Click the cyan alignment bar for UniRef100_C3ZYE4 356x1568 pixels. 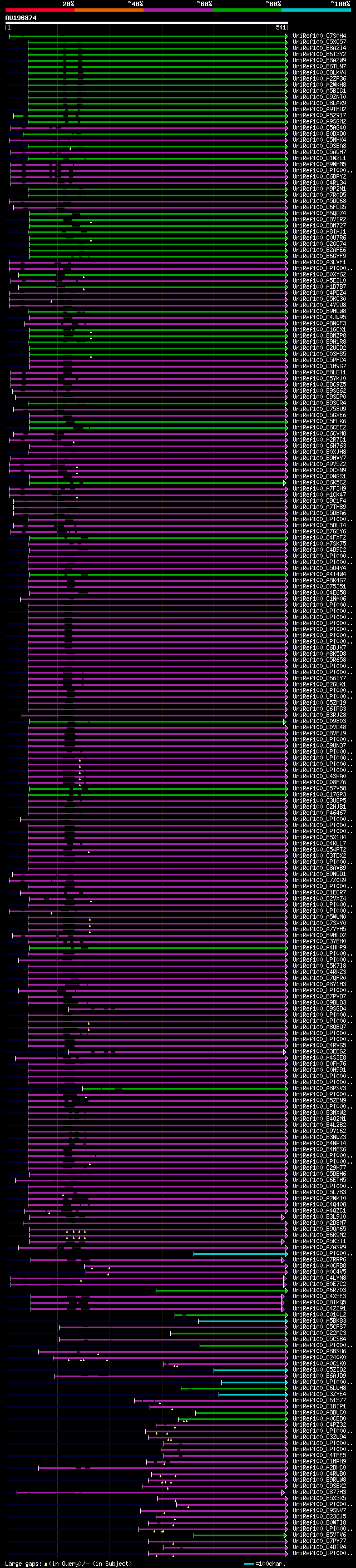click(x=253, y=1394)
